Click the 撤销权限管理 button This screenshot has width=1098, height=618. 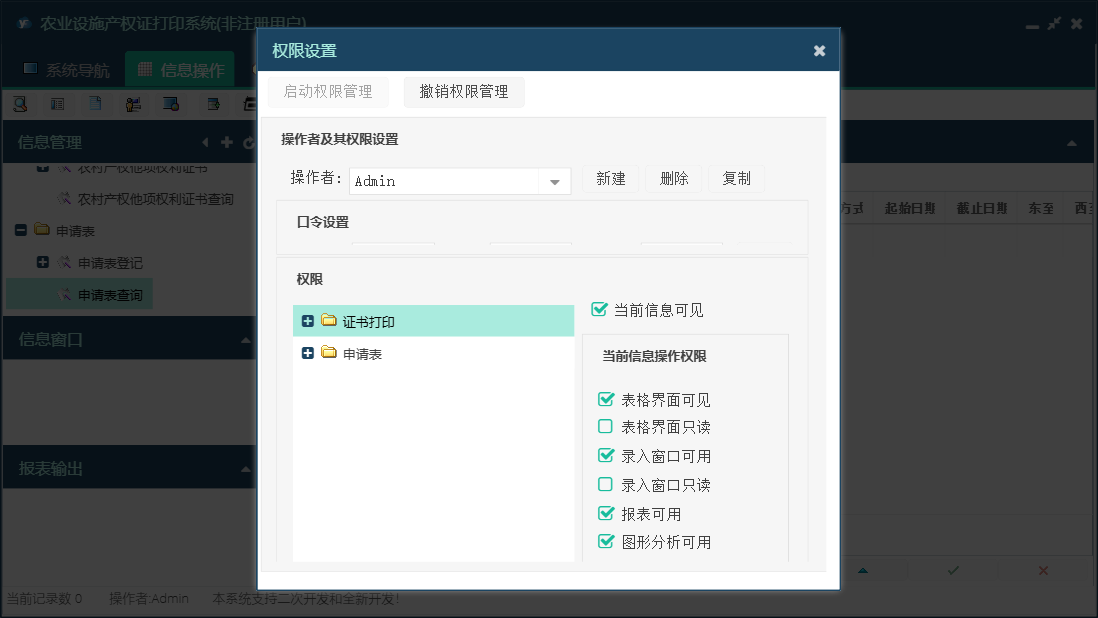[464, 92]
